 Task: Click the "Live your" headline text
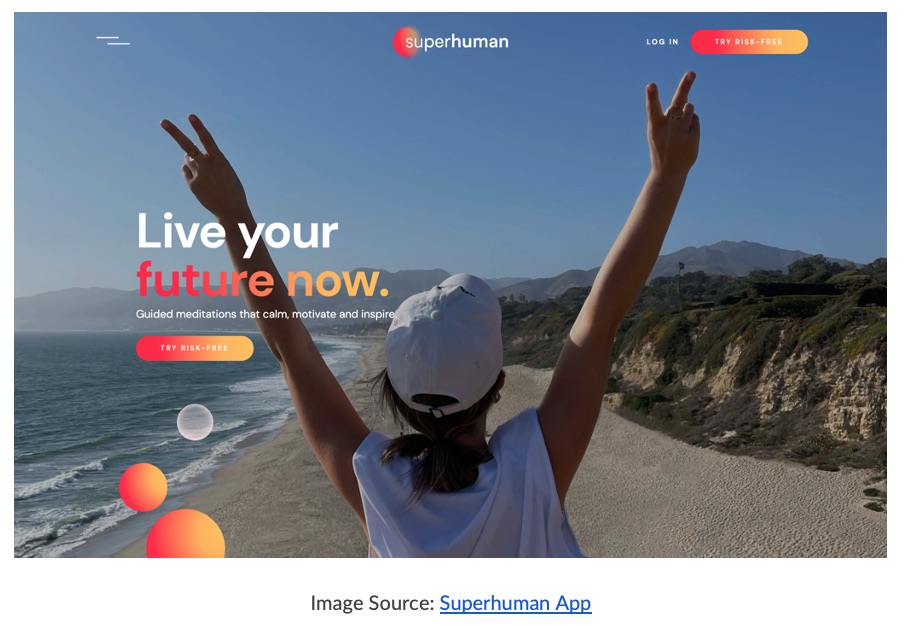point(238,232)
